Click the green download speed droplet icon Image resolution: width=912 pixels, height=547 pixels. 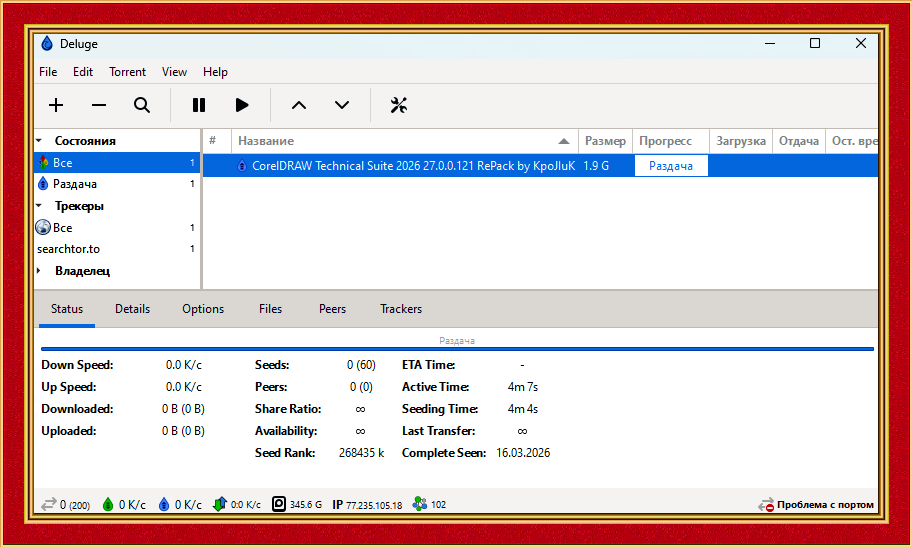108,504
